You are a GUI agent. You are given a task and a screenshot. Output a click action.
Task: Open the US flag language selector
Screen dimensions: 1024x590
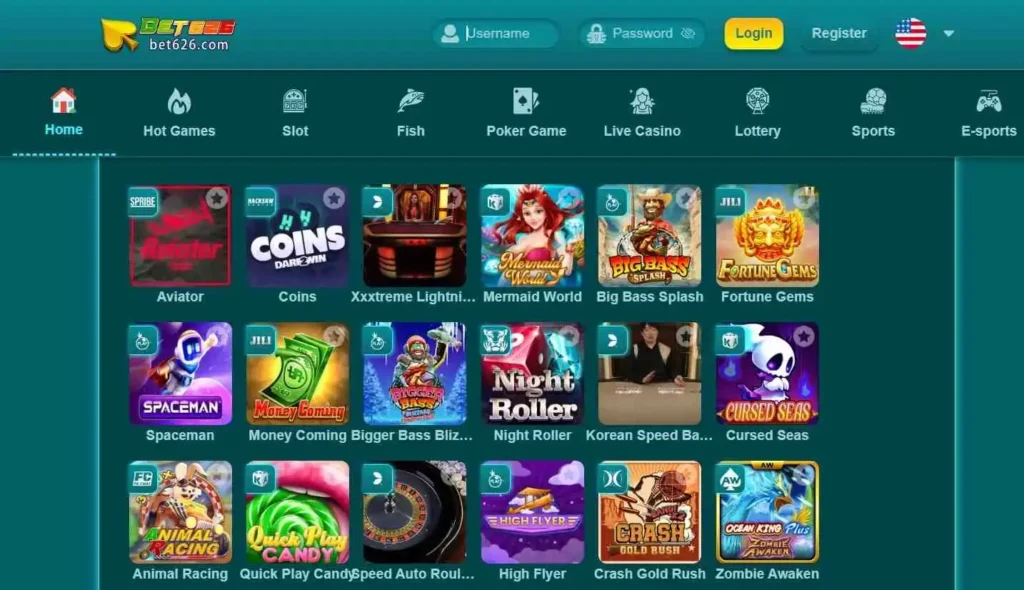[x=910, y=33]
